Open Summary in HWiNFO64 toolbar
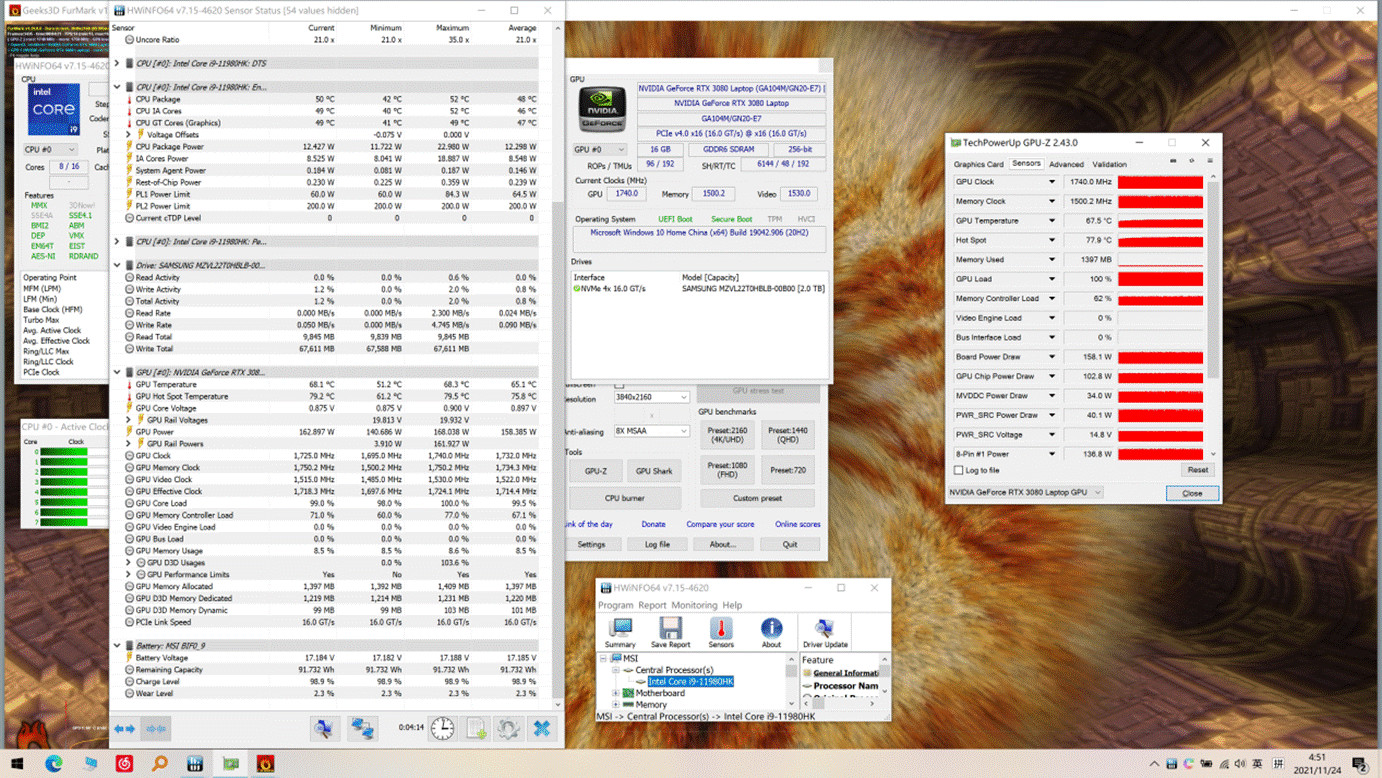 [x=620, y=632]
